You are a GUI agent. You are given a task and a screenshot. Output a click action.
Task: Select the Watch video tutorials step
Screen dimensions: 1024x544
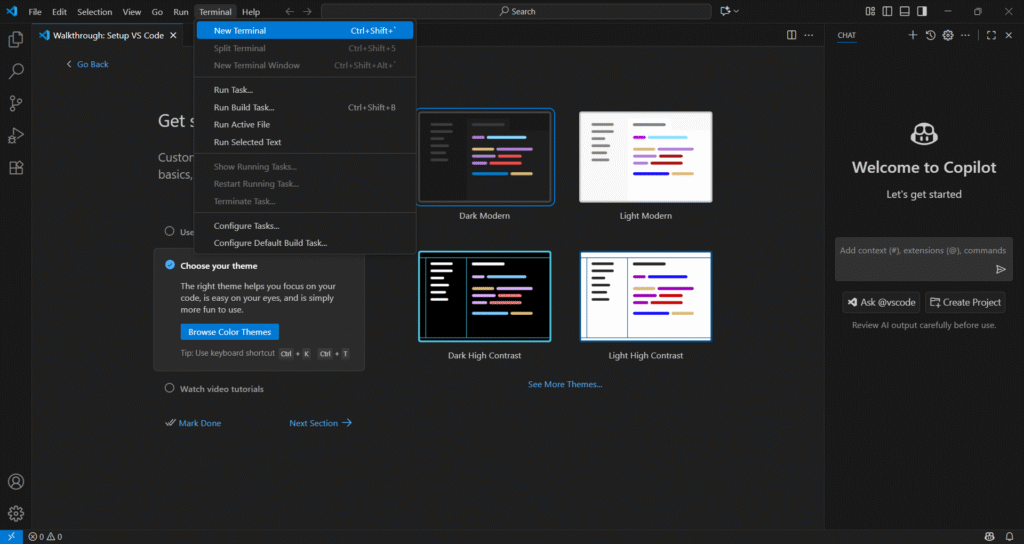tap(221, 388)
